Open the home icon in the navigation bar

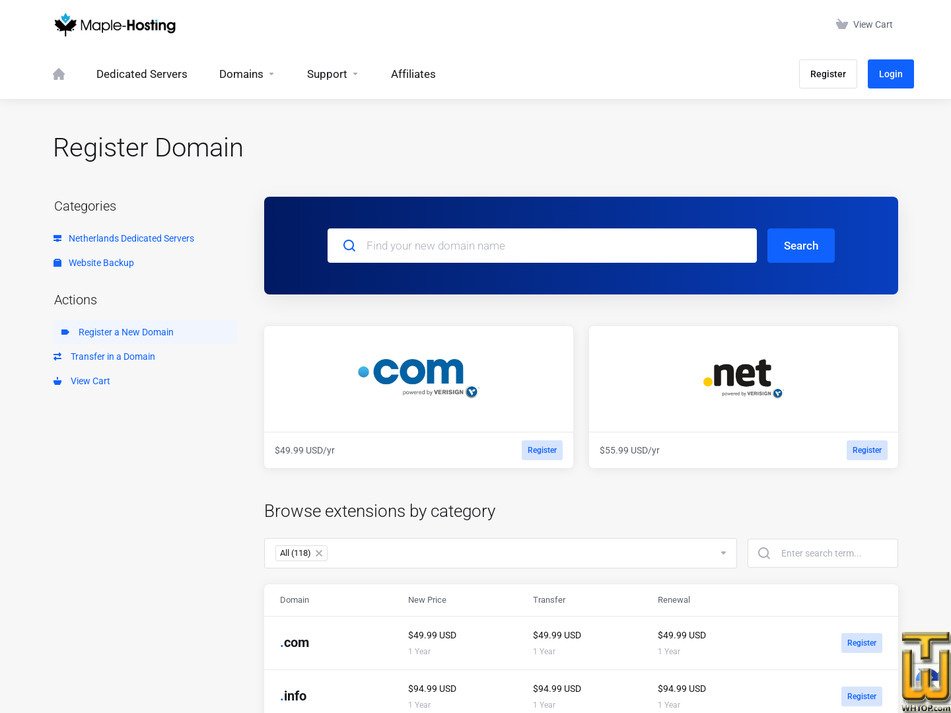59,74
